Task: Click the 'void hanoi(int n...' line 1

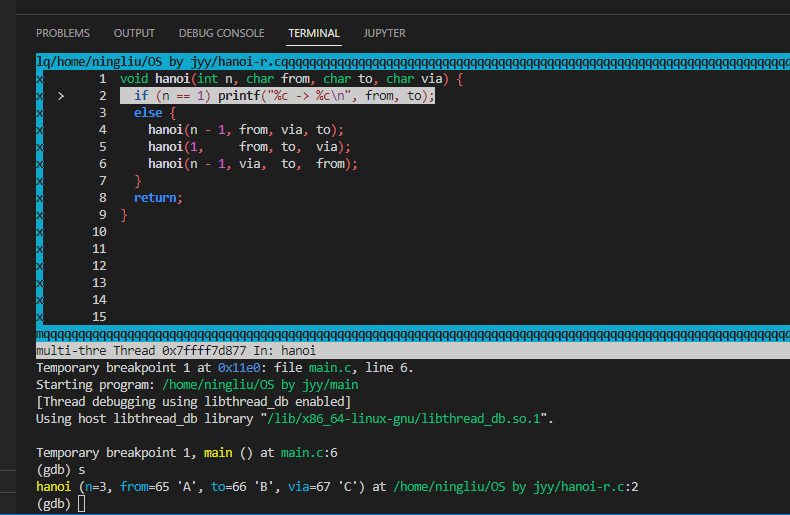Action: 291,79
